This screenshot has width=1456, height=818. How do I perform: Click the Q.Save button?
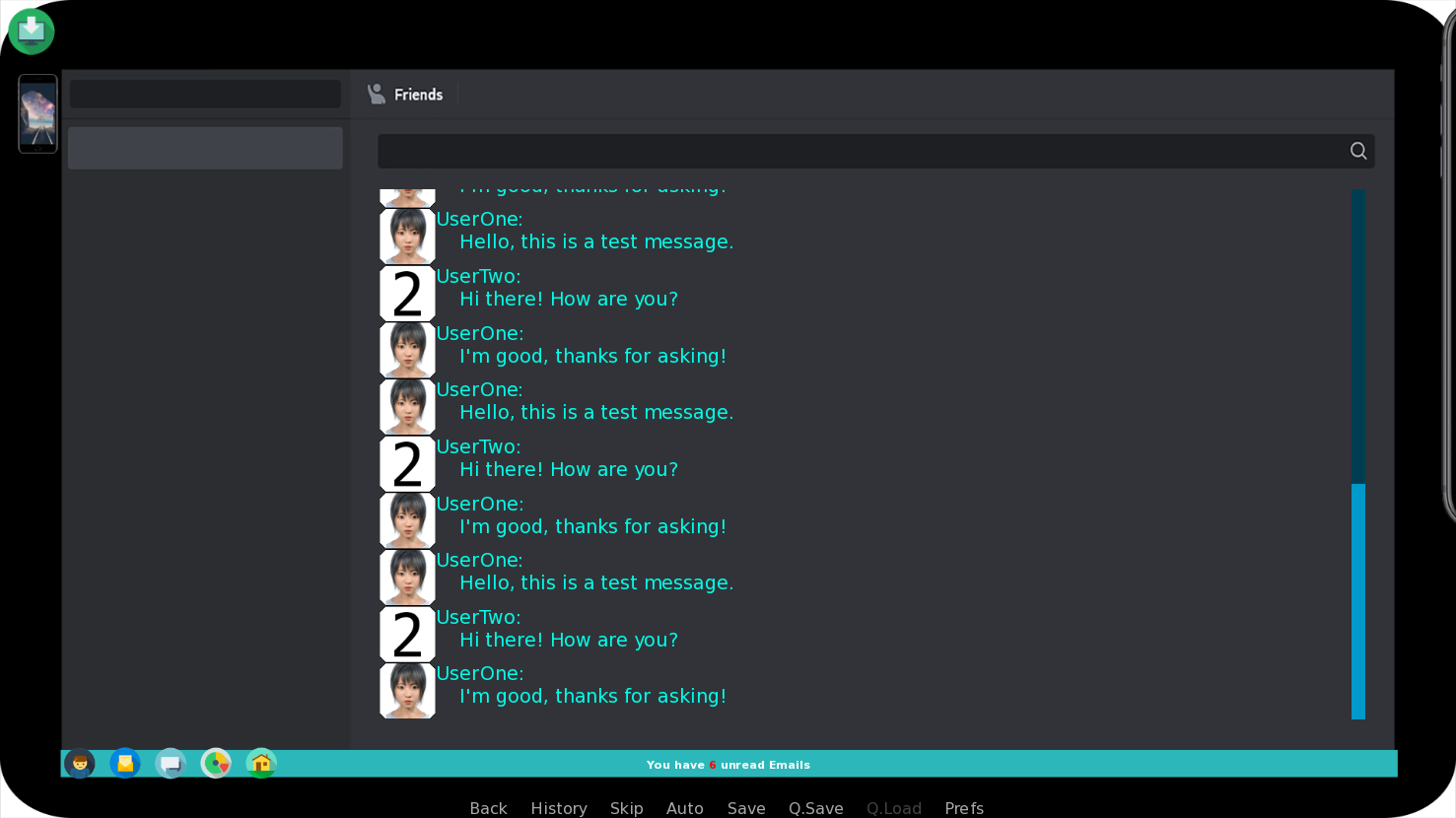pos(816,808)
